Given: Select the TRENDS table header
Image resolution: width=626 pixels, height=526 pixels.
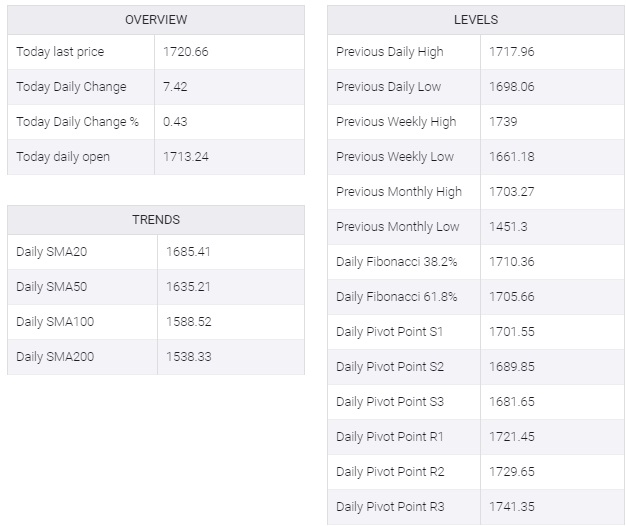Looking at the screenshot, I should [x=155, y=220].
